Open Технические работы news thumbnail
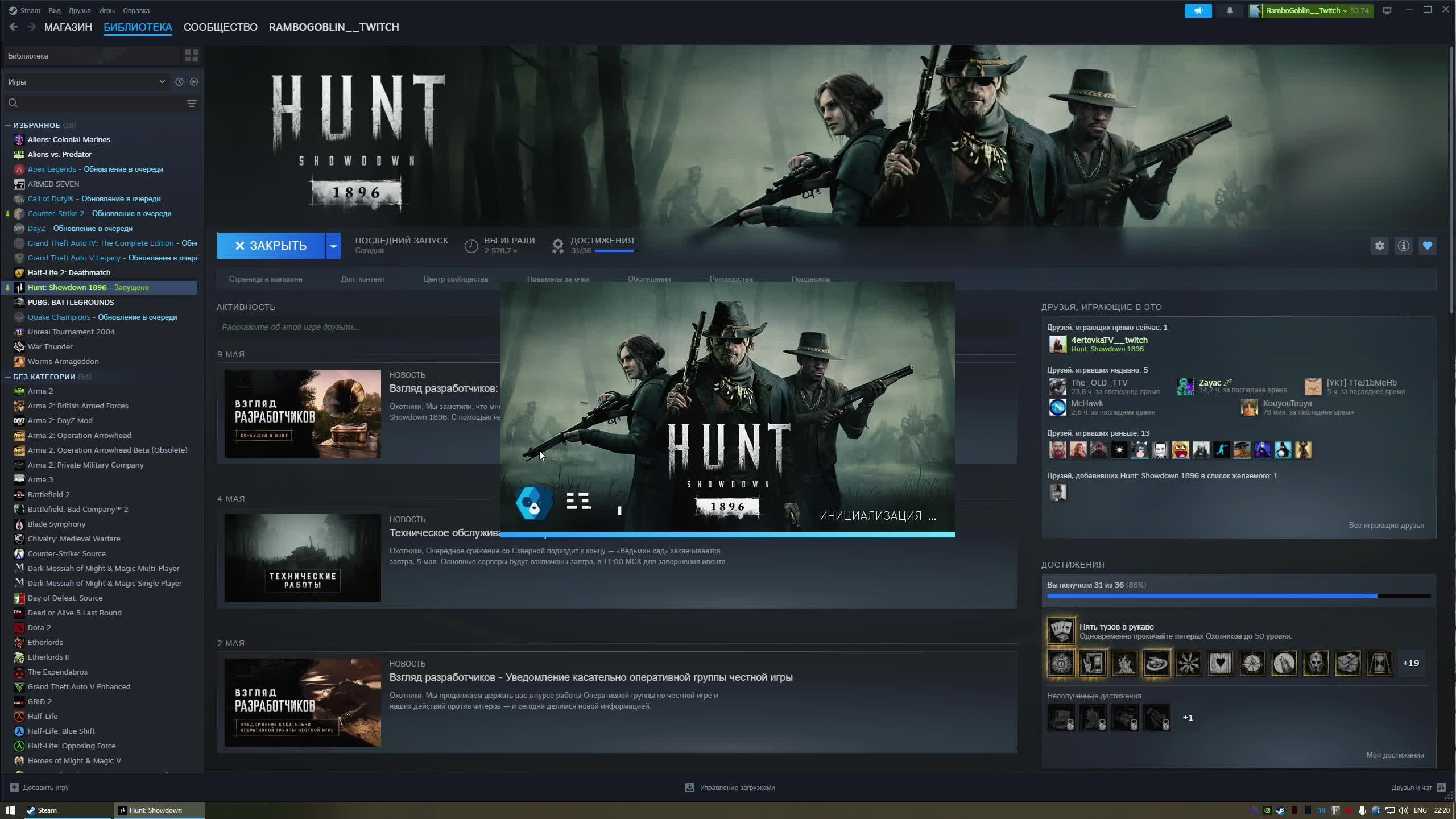This screenshot has width=1456, height=819. (x=303, y=558)
